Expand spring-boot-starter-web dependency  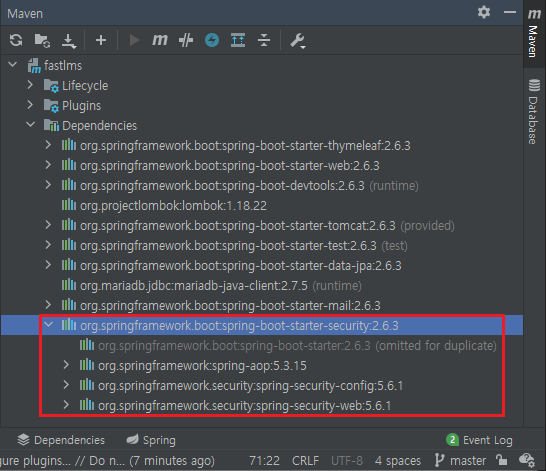coord(48,165)
